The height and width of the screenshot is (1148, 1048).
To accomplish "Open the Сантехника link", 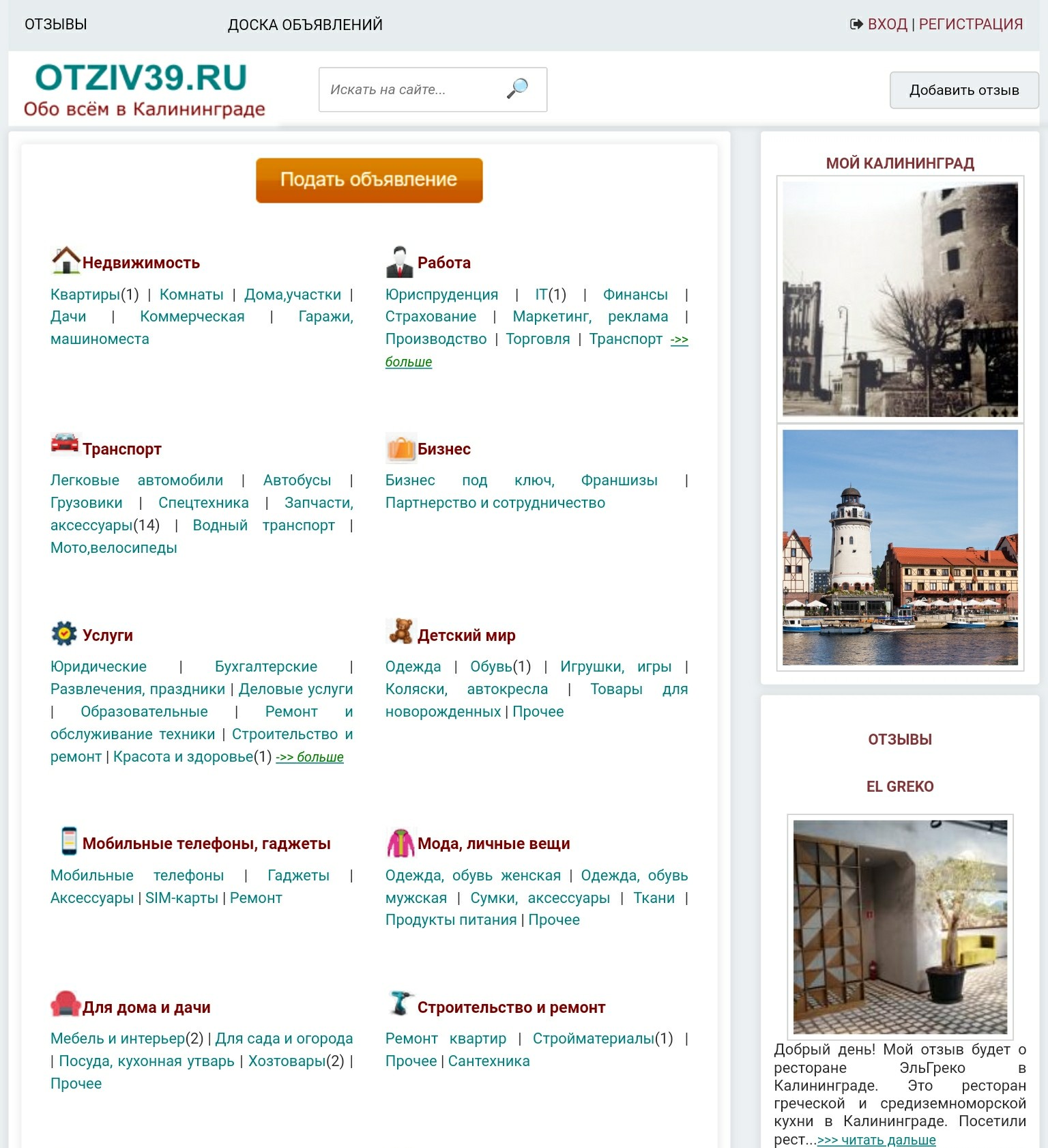I will tap(489, 1061).
